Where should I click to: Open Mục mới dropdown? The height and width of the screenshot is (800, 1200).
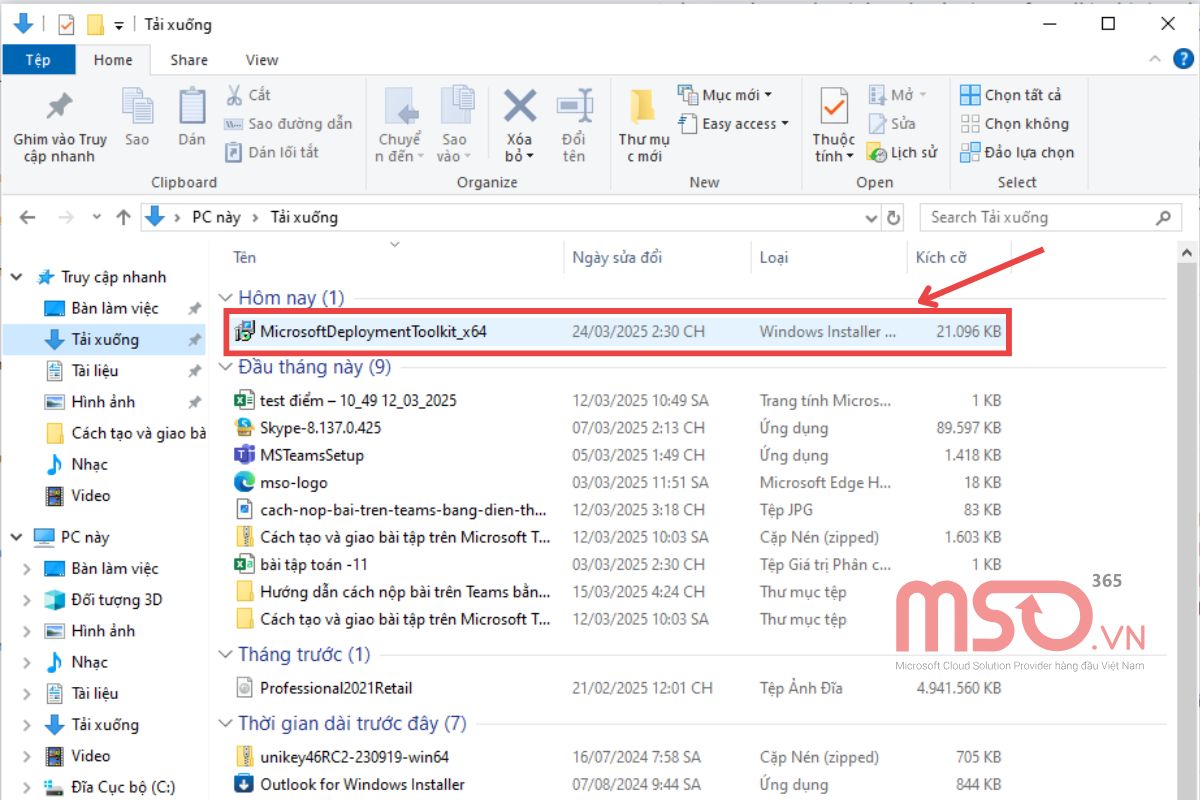(726, 95)
